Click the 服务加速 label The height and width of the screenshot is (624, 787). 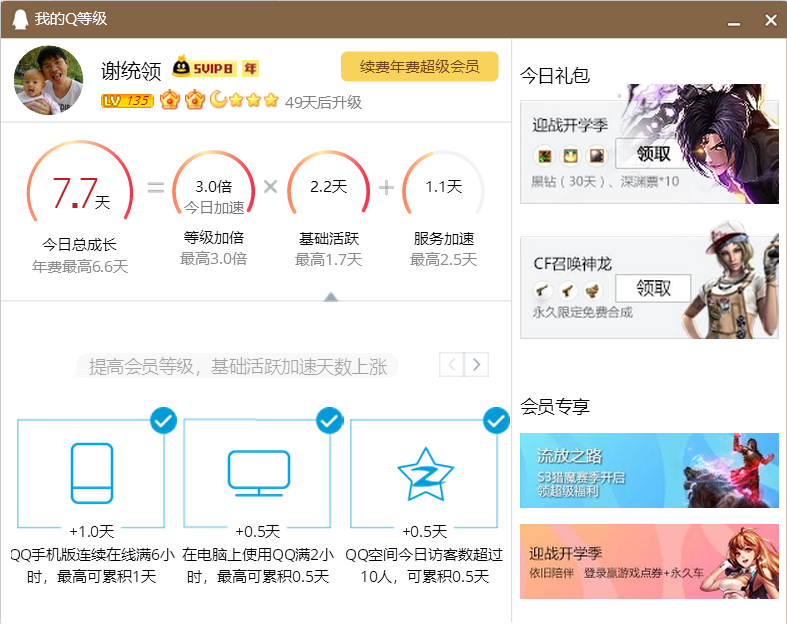[x=444, y=238]
